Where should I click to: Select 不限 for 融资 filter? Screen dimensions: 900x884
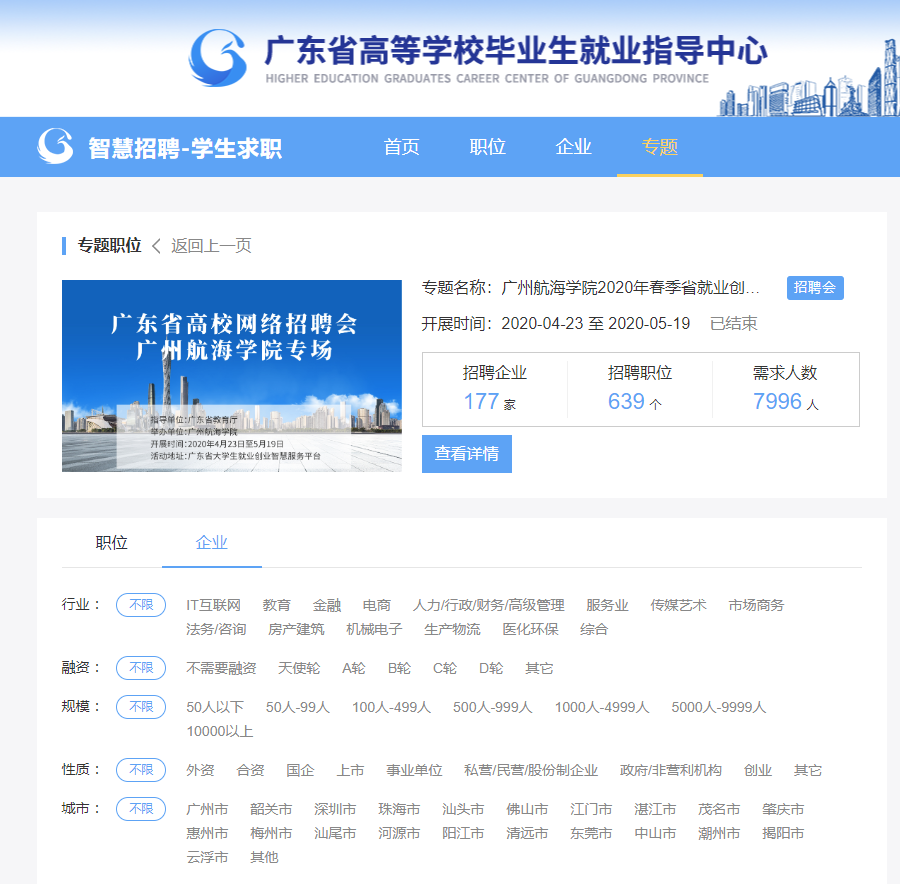point(141,668)
